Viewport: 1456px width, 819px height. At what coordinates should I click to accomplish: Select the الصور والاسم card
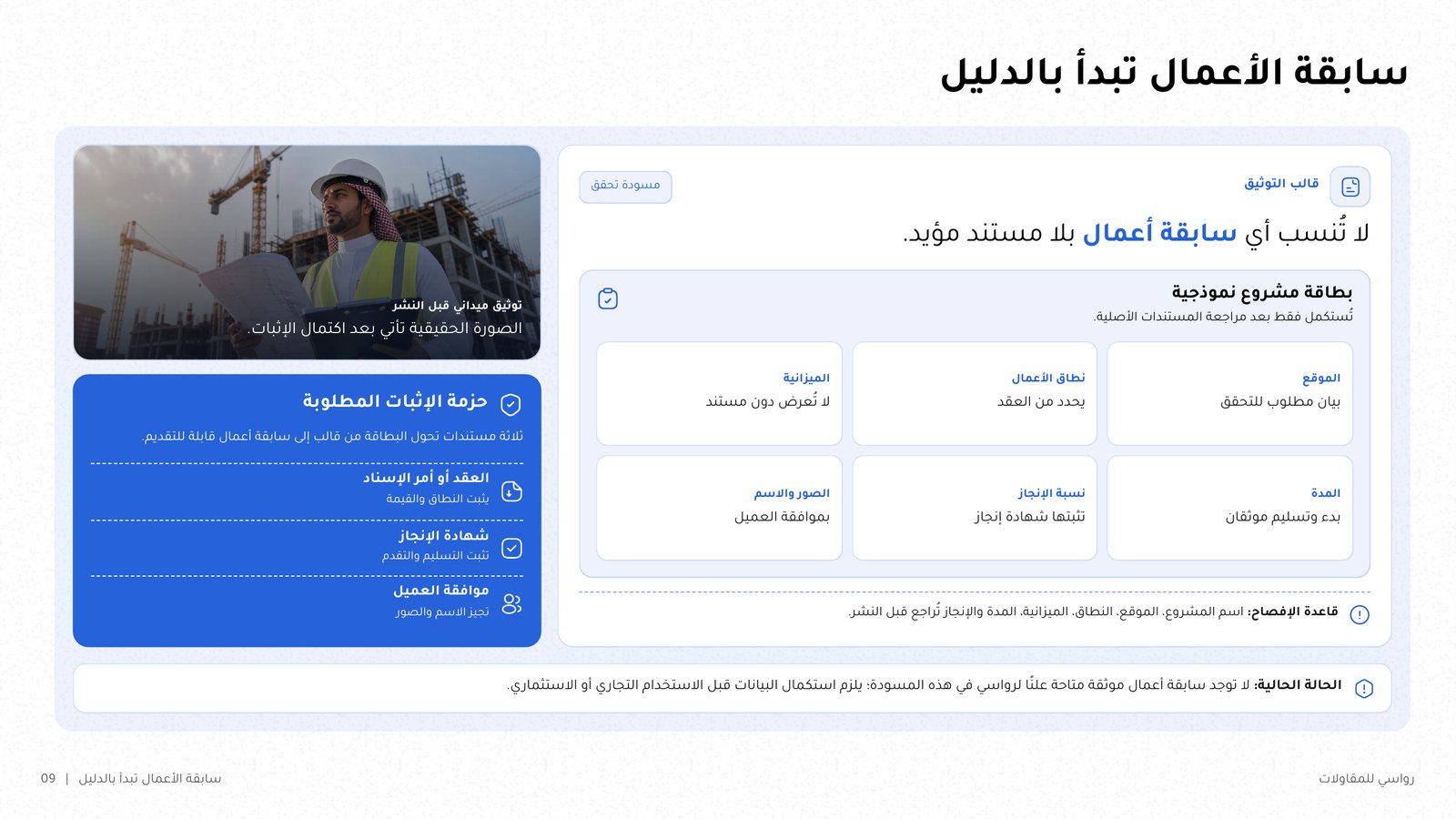(719, 508)
